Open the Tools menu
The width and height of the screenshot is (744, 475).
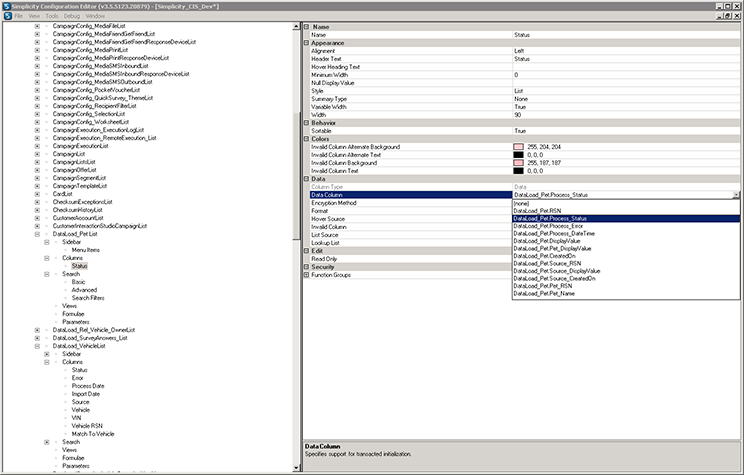(x=52, y=16)
